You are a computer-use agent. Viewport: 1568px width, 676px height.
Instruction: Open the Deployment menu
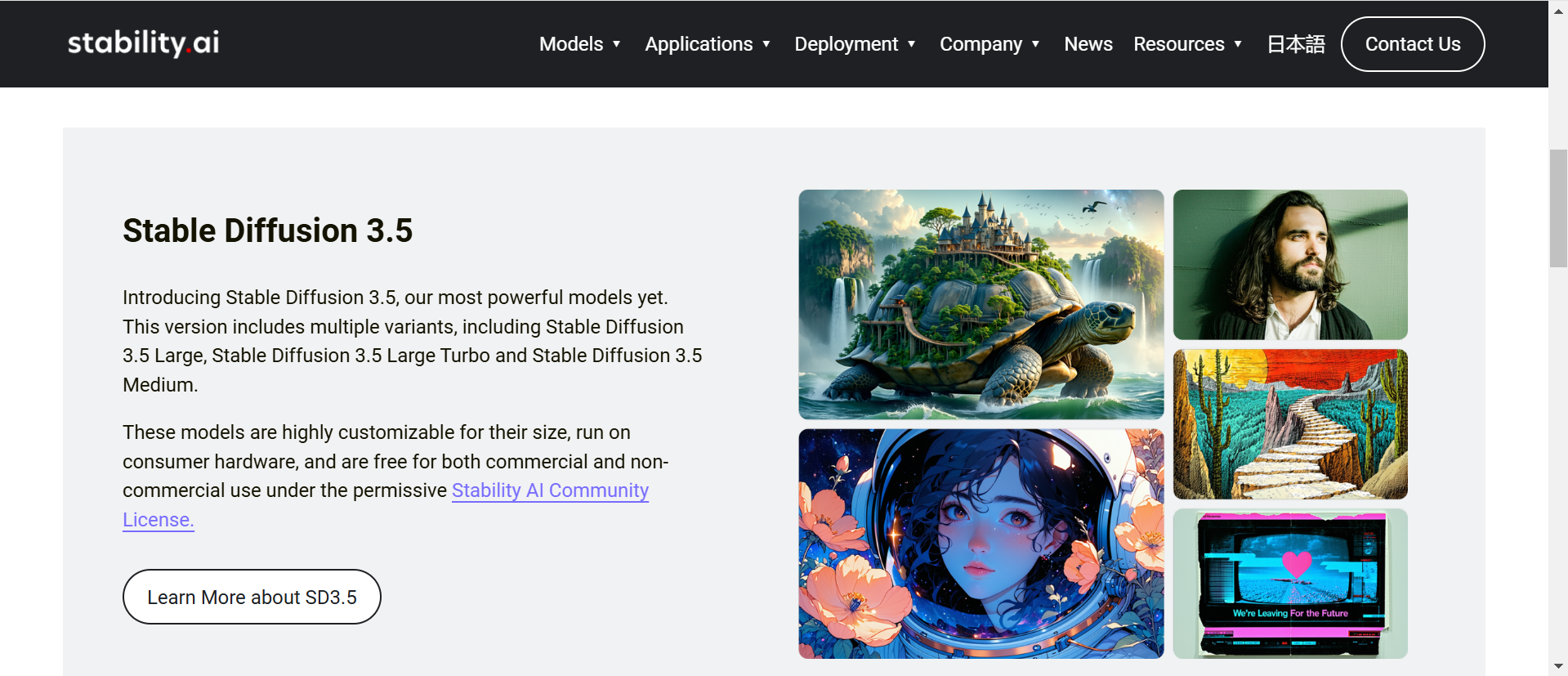[x=846, y=44]
